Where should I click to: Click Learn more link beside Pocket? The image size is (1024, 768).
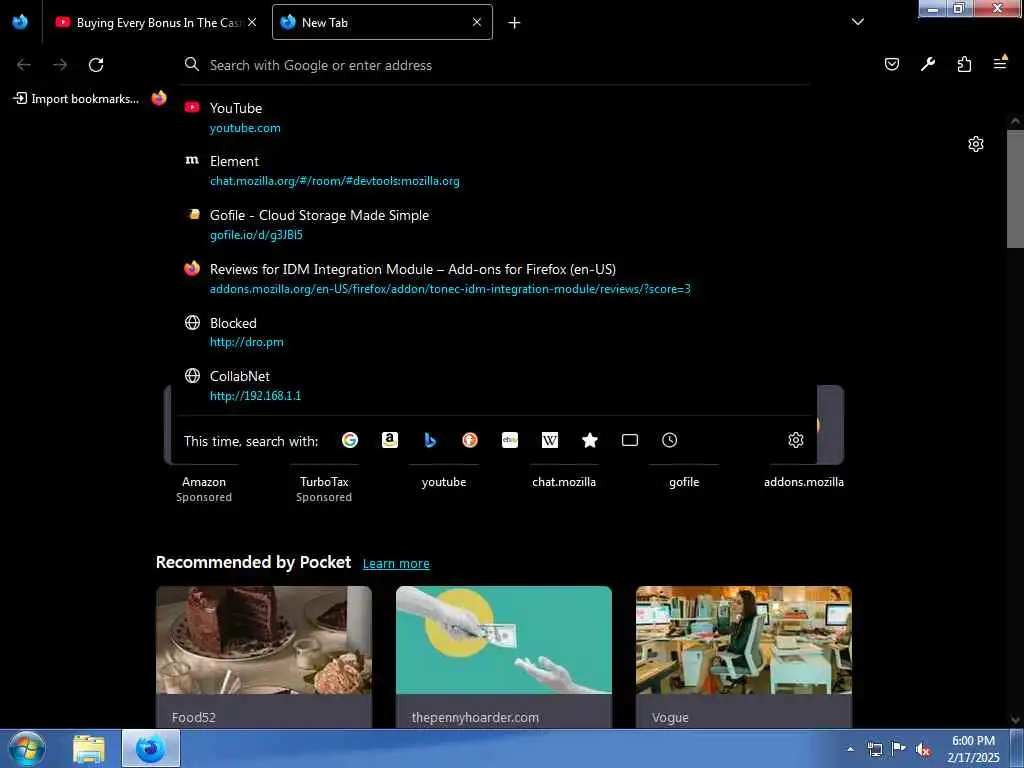tap(396, 564)
